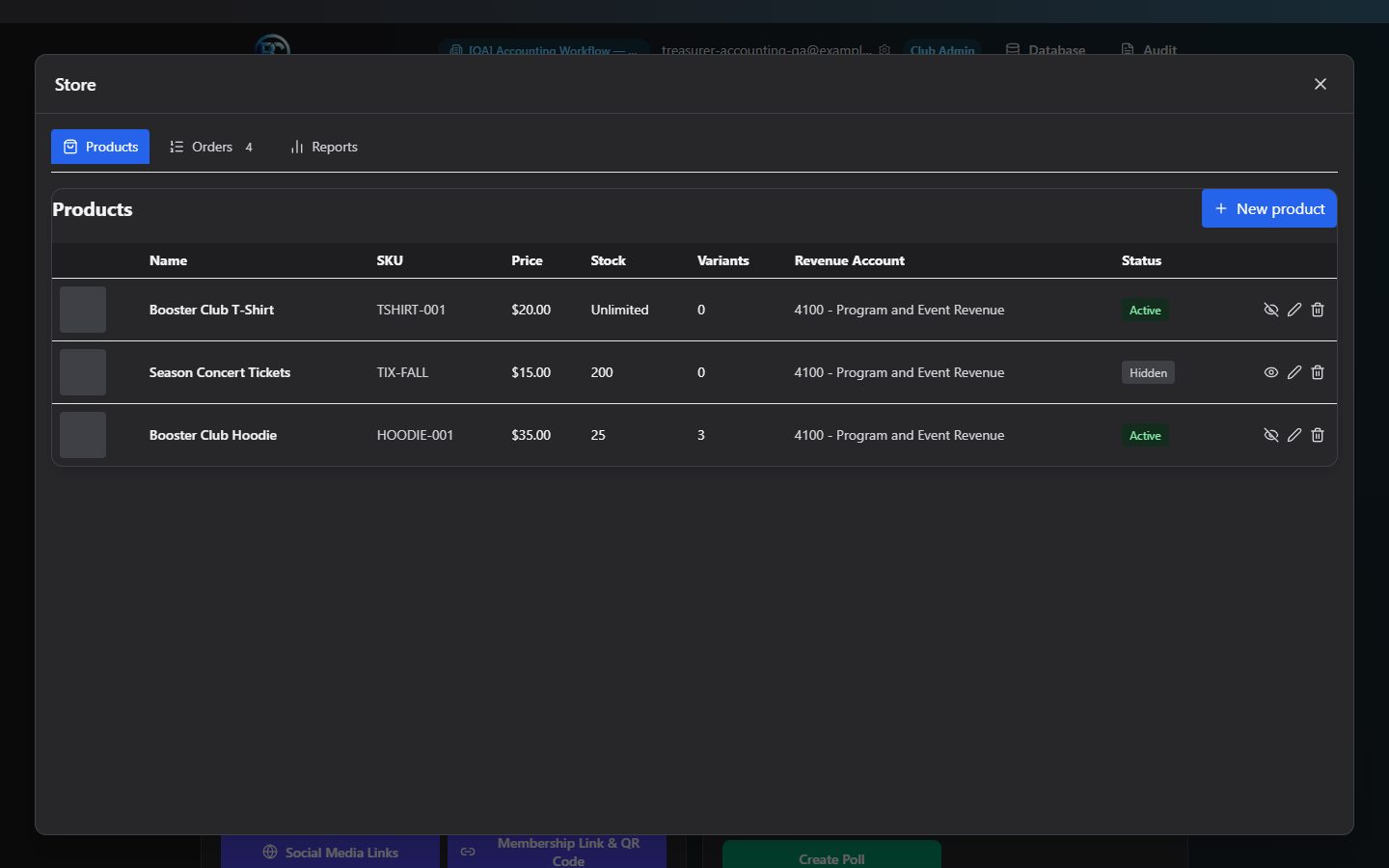Click the Booster Club Hoodie thumbnail
Viewport: 1389px width, 868px height.
[83, 435]
